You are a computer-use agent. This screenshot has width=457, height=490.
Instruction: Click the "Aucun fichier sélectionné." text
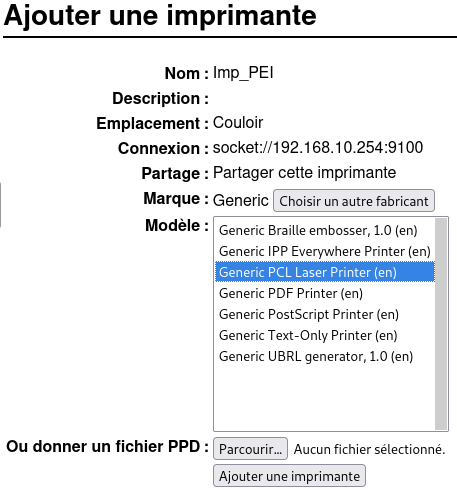(369, 449)
